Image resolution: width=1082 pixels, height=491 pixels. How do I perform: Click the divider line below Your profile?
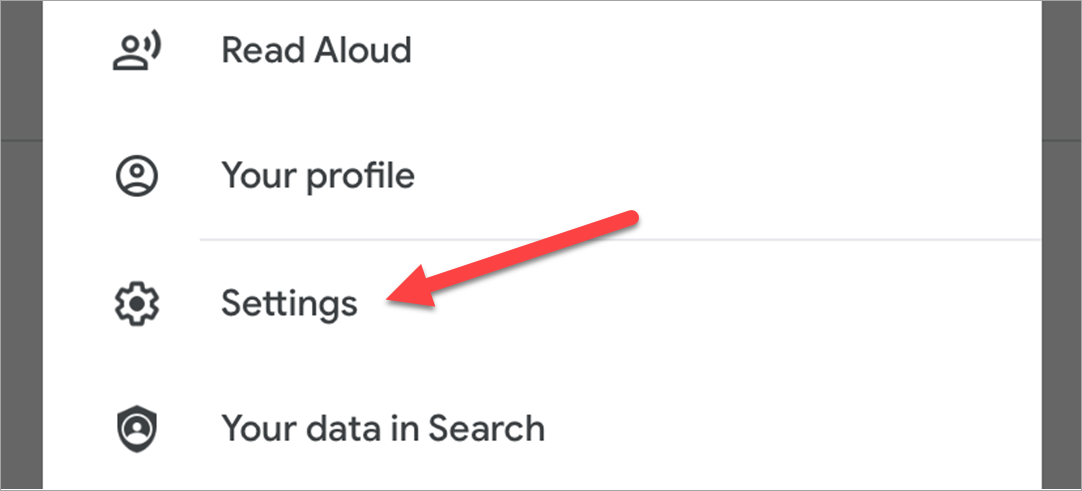[620, 240]
